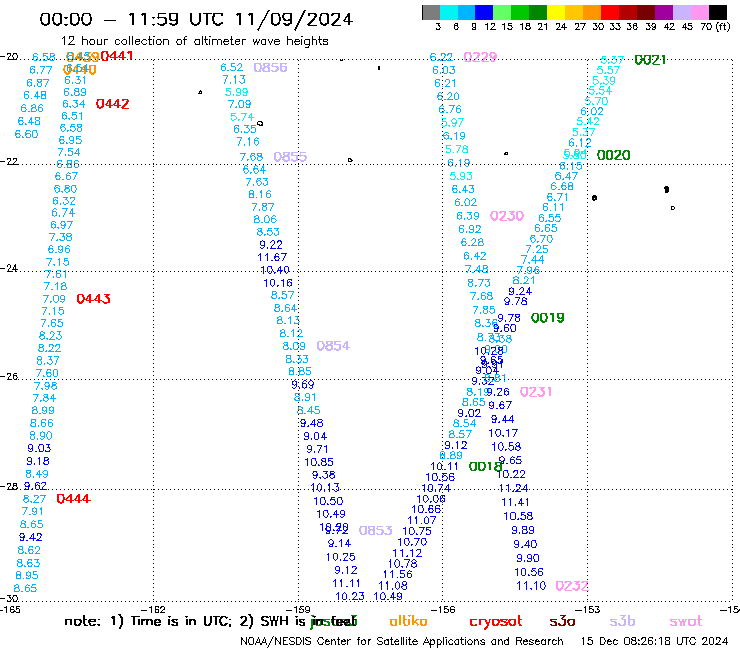Select the s3b time label 0854
Image resolution: width=740 pixels, height=650 pixels.
(333, 346)
